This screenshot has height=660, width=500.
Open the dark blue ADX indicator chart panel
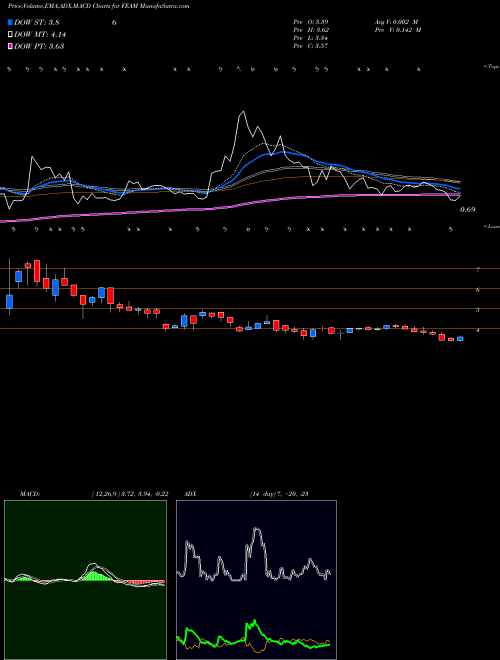(x=256, y=580)
